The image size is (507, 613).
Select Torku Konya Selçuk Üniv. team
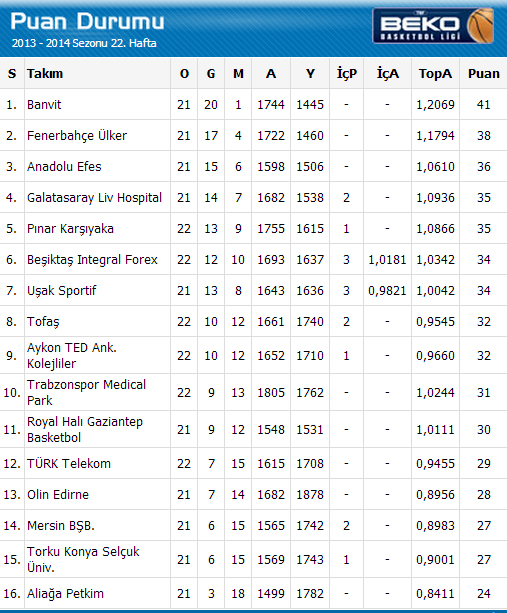point(83,559)
